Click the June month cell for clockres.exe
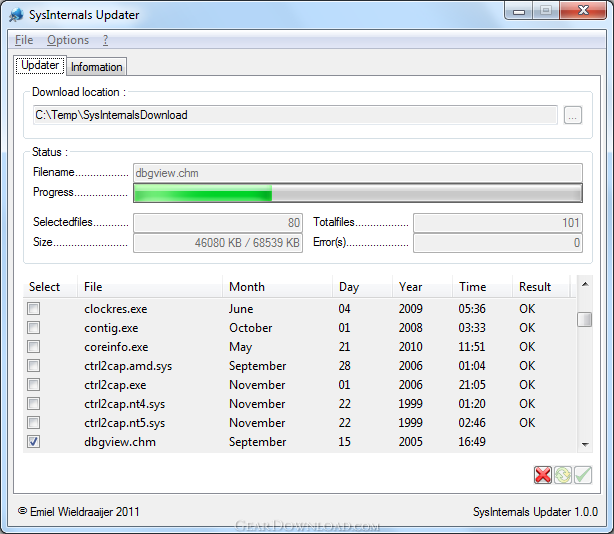Viewport: 614px width, 534px height. pos(241,309)
